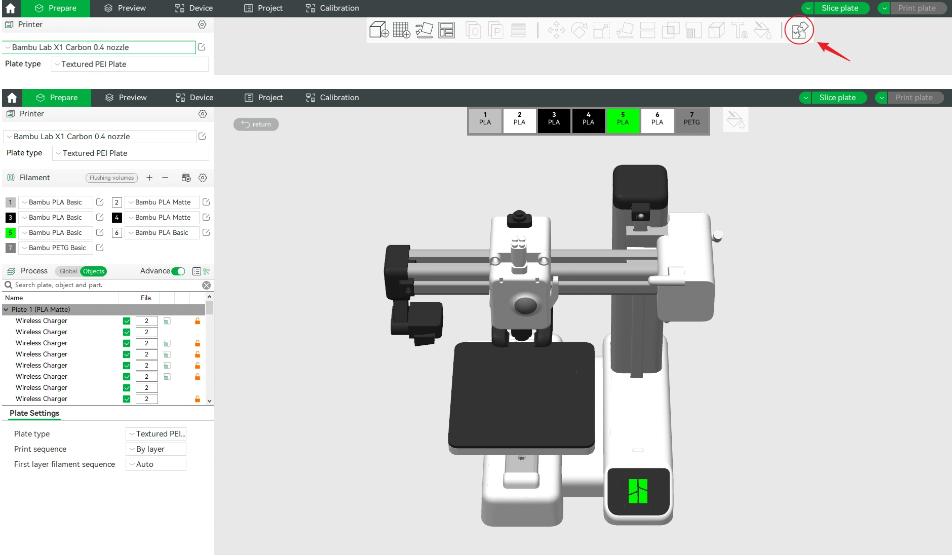Open Bambu PETG Basic filament dropdown
This screenshot has height=557, width=952.
point(55,247)
